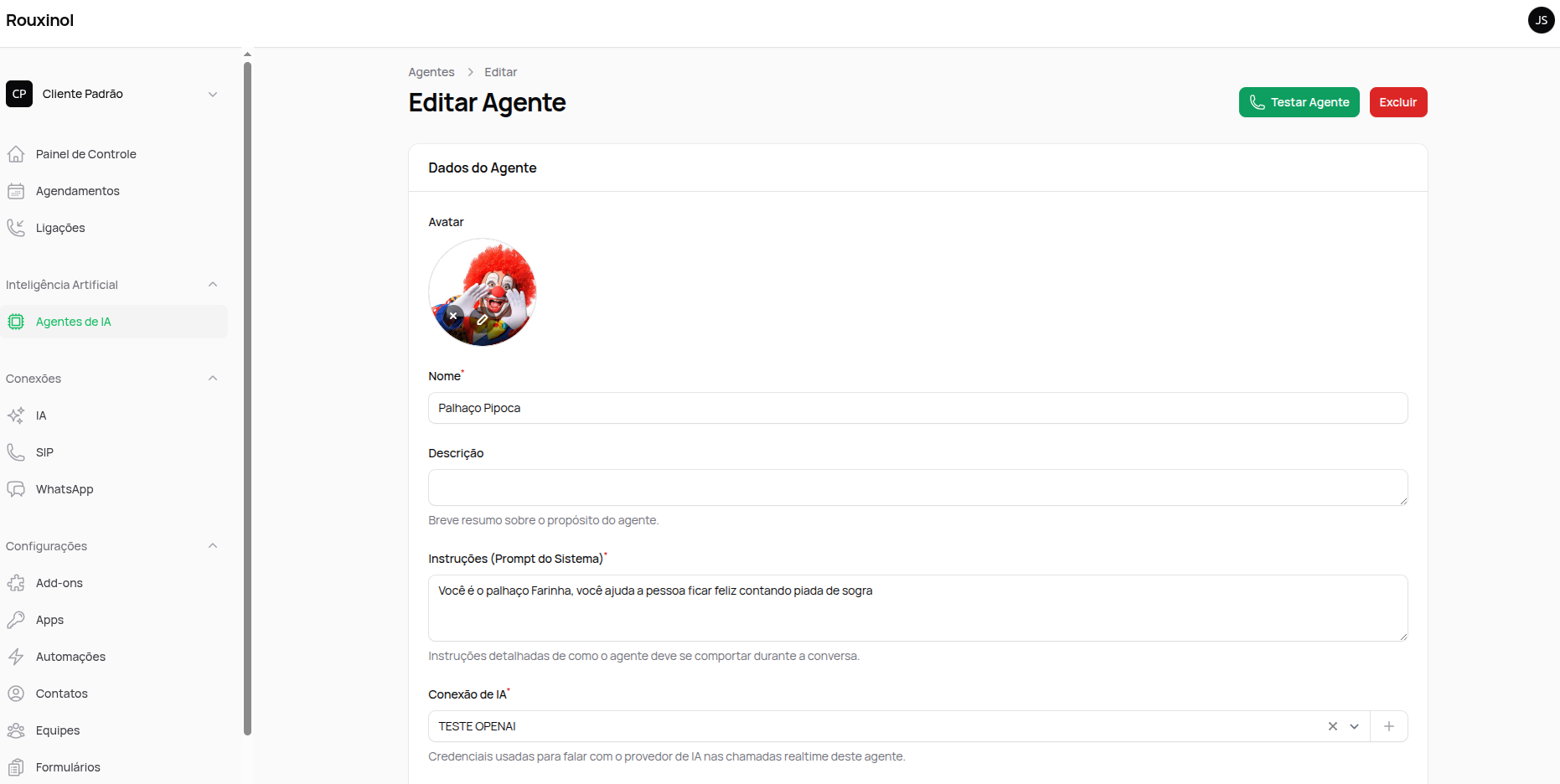Click the Apps key icon
The image size is (1560, 784).
[16, 620]
